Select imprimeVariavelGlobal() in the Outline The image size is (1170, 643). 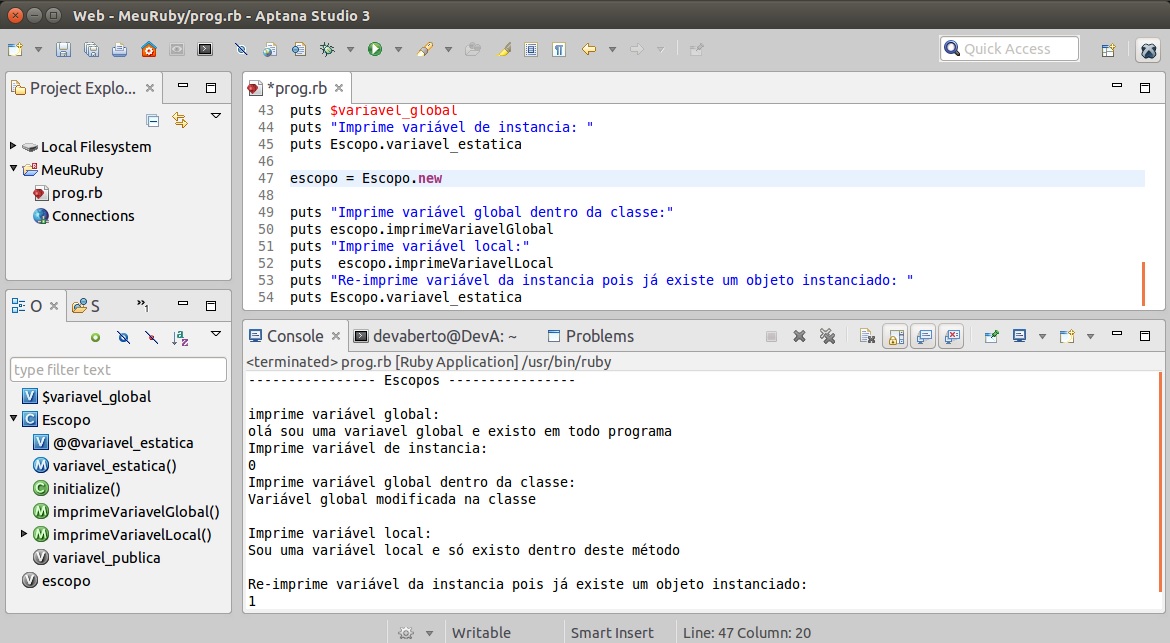(136, 512)
